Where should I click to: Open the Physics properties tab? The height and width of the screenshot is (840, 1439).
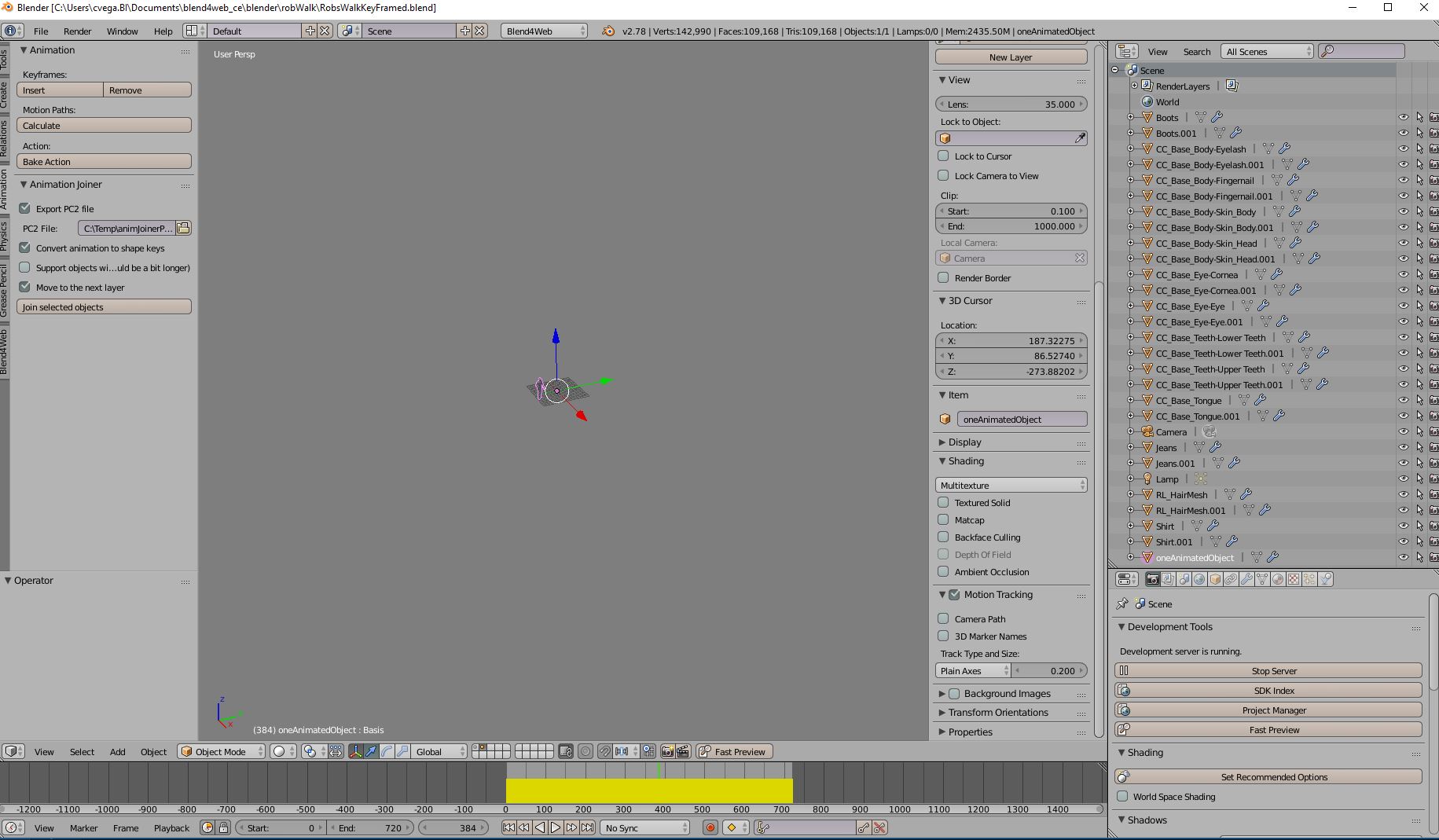1325,579
